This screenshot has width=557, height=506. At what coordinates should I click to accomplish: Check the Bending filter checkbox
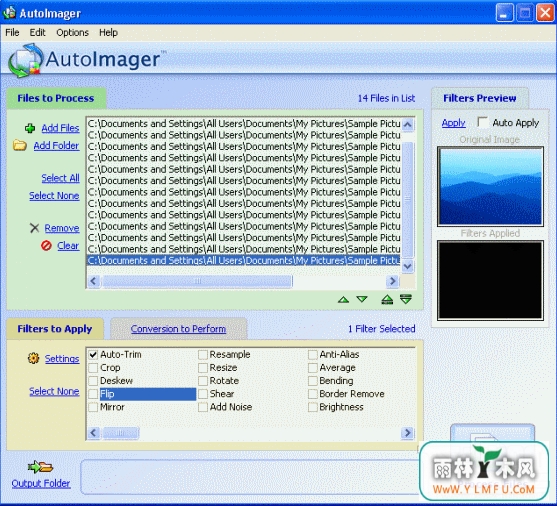point(313,381)
